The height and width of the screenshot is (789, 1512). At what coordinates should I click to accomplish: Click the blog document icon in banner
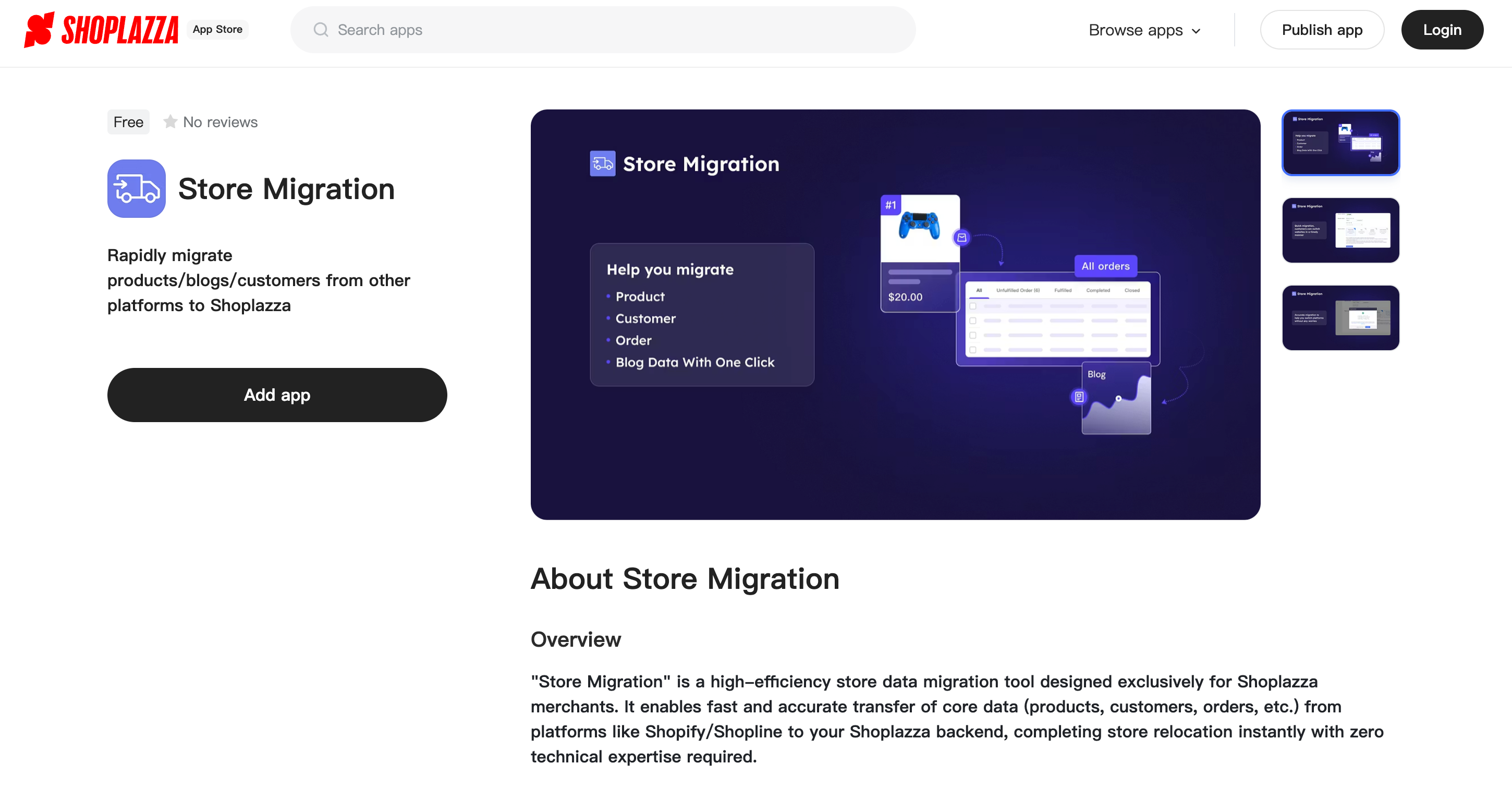click(1079, 397)
